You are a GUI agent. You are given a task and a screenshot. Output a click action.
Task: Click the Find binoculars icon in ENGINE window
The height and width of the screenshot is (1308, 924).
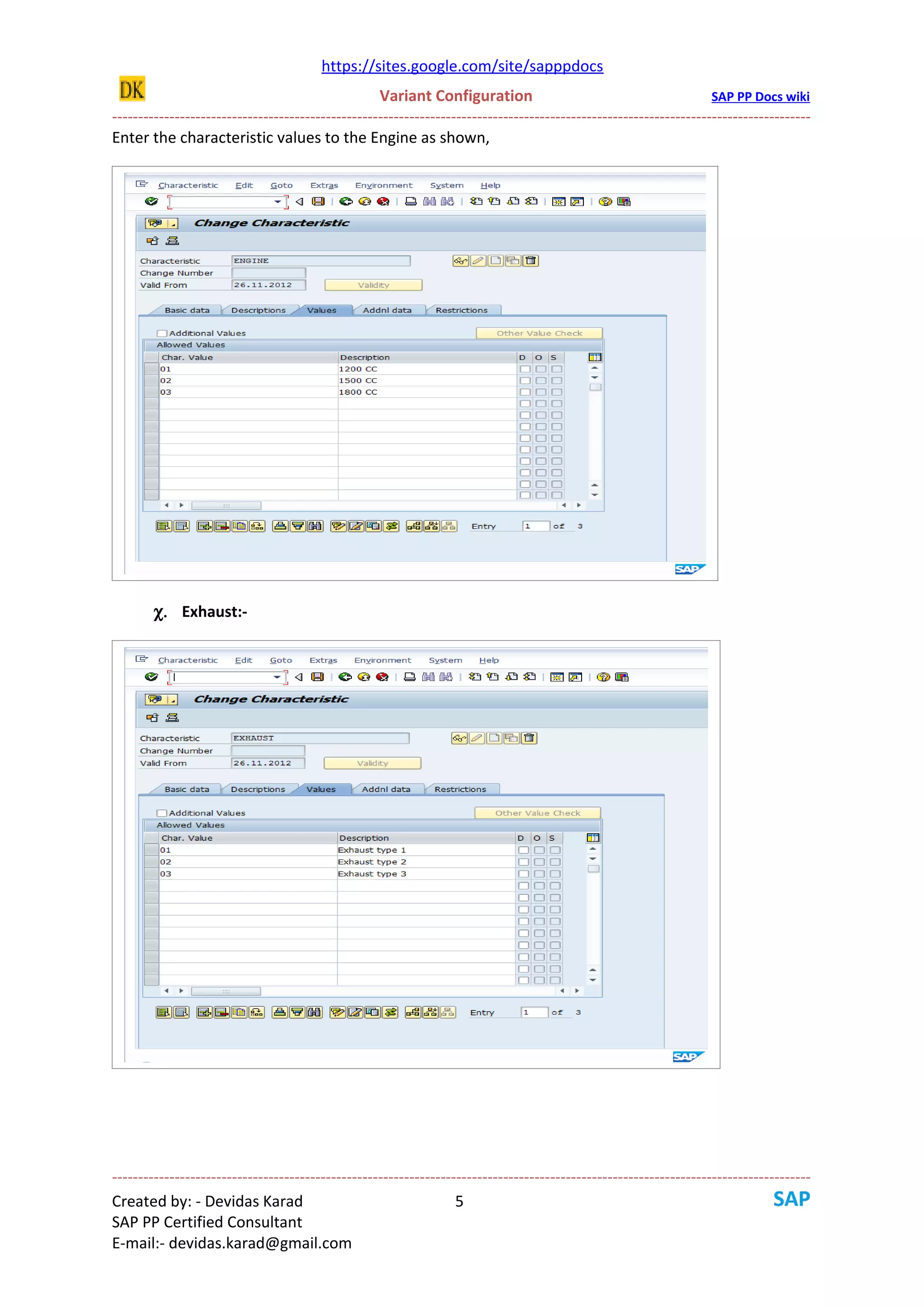(429, 202)
